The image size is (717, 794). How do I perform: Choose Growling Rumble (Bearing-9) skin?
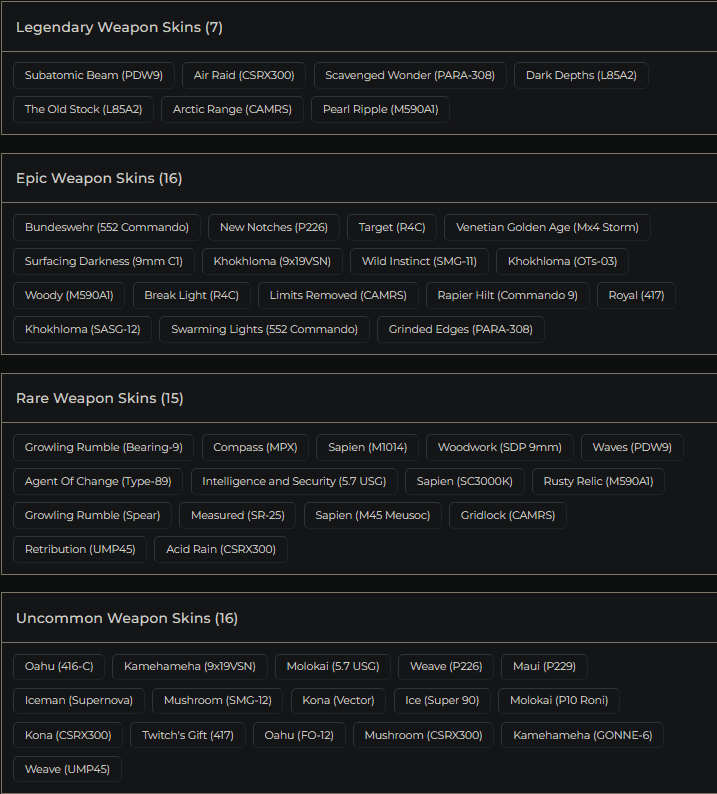click(104, 447)
